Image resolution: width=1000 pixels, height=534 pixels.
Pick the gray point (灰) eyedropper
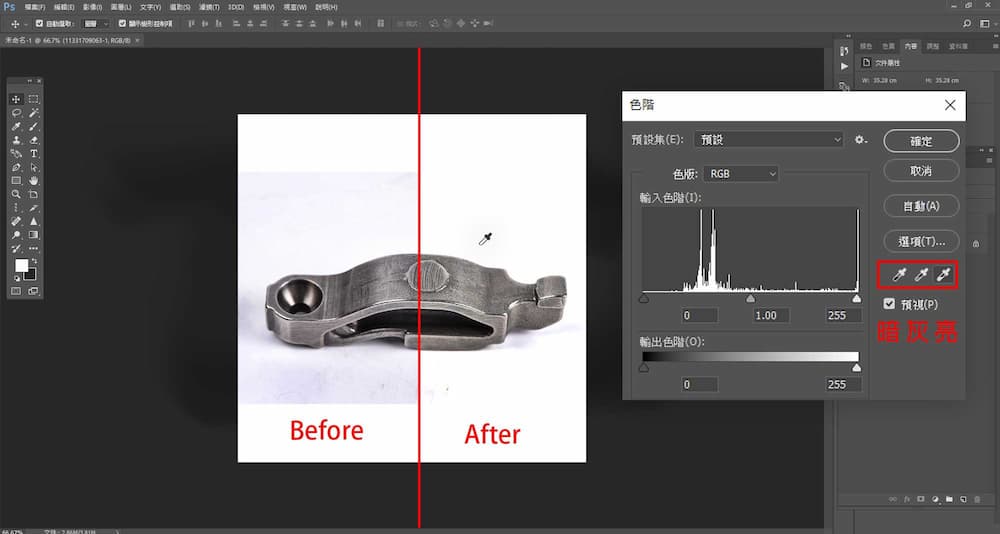click(x=921, y=275)
